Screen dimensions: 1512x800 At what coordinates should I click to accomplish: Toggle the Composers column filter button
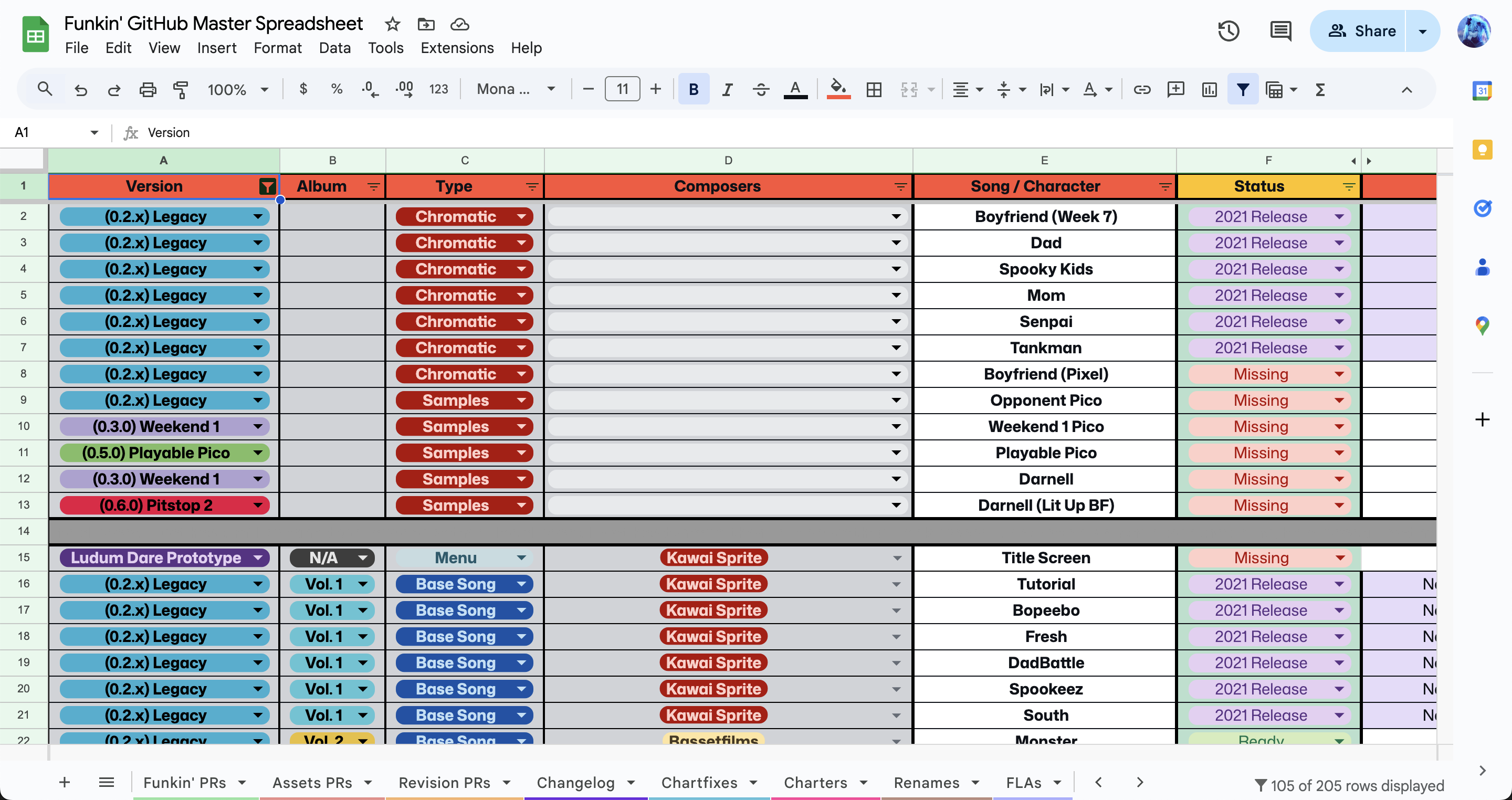[900, 187]
